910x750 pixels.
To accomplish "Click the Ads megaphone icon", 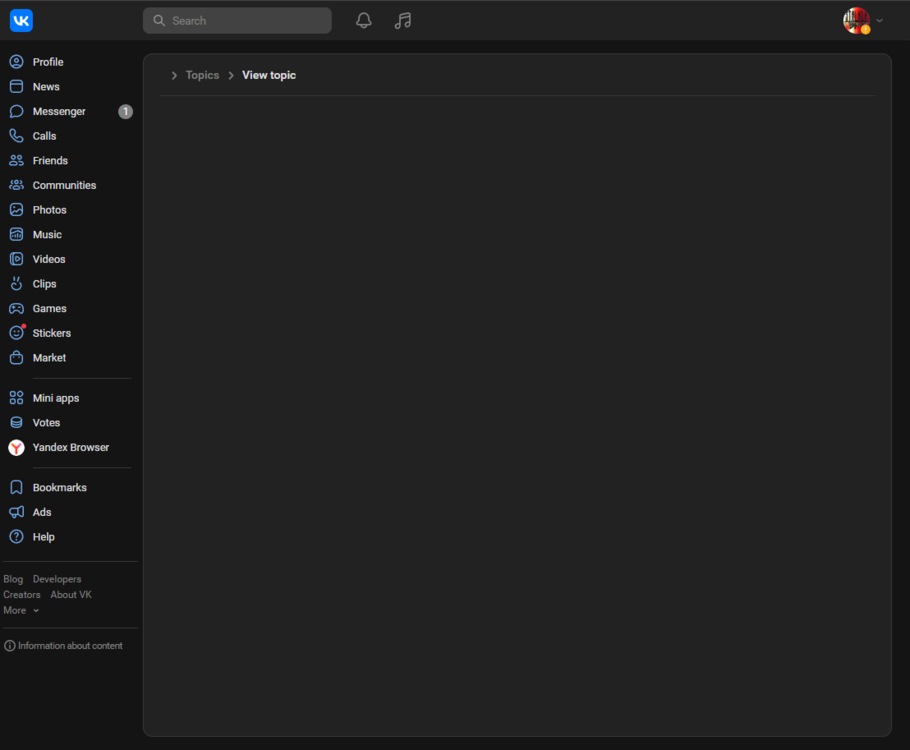I will coord(17,512).
